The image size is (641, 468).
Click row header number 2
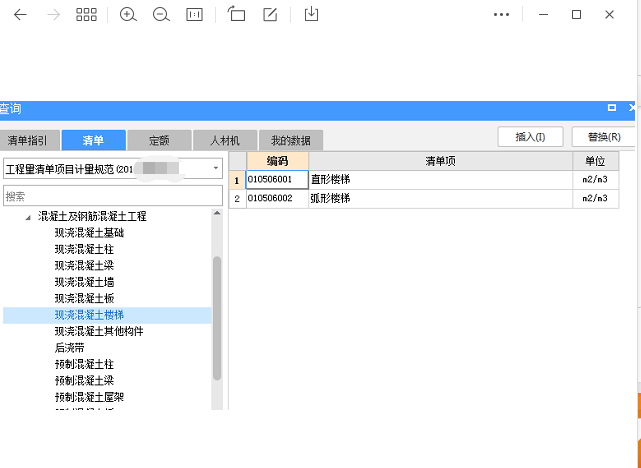click(x=237, y=199)
